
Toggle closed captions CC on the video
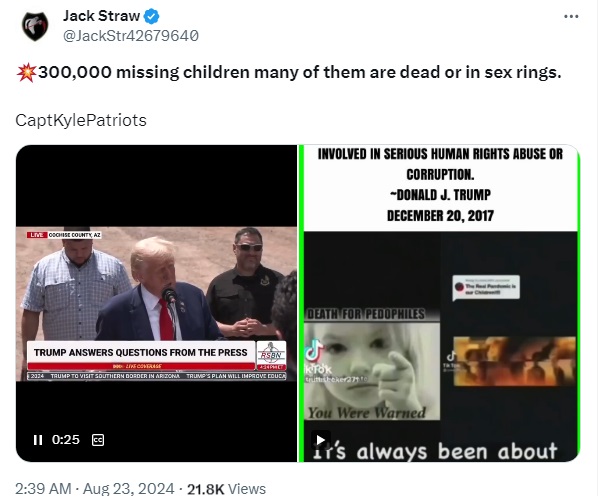point(99,442)
